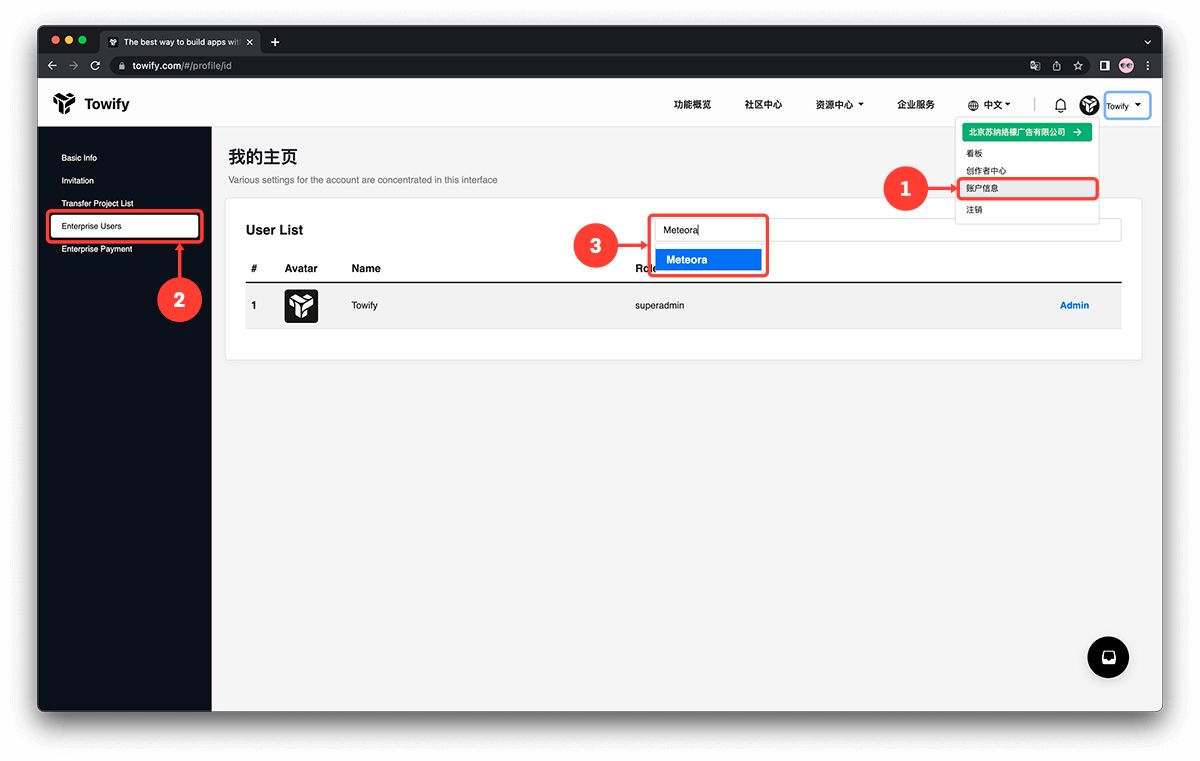
Task: Click the Towify logo in the header
Action: pos(91,104)
